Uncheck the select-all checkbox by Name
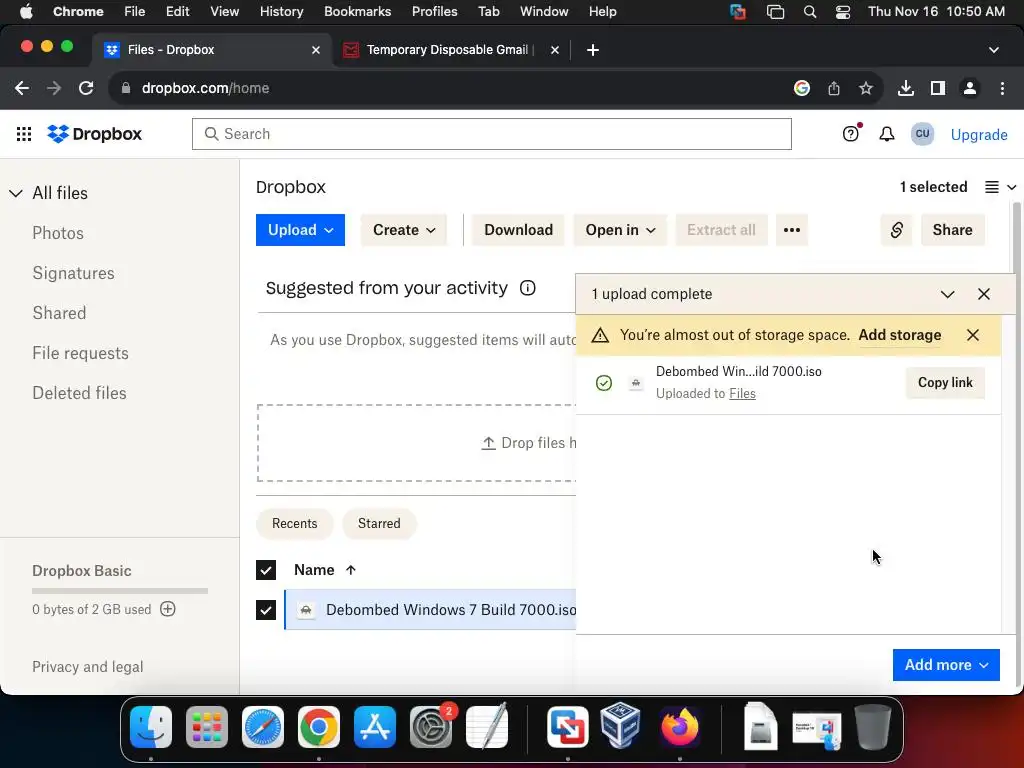1024x768 pixels. pyautogui.click(x=266, y=570)
